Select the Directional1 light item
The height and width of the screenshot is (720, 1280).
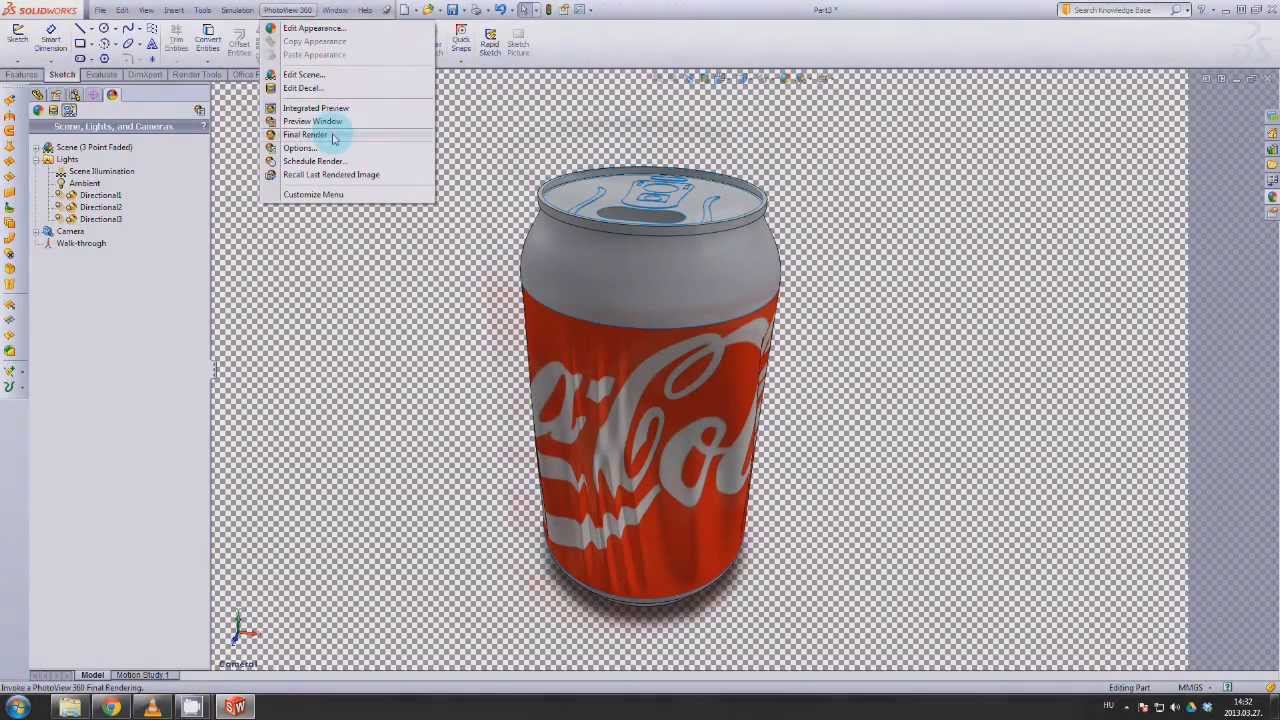pos(100,195)
